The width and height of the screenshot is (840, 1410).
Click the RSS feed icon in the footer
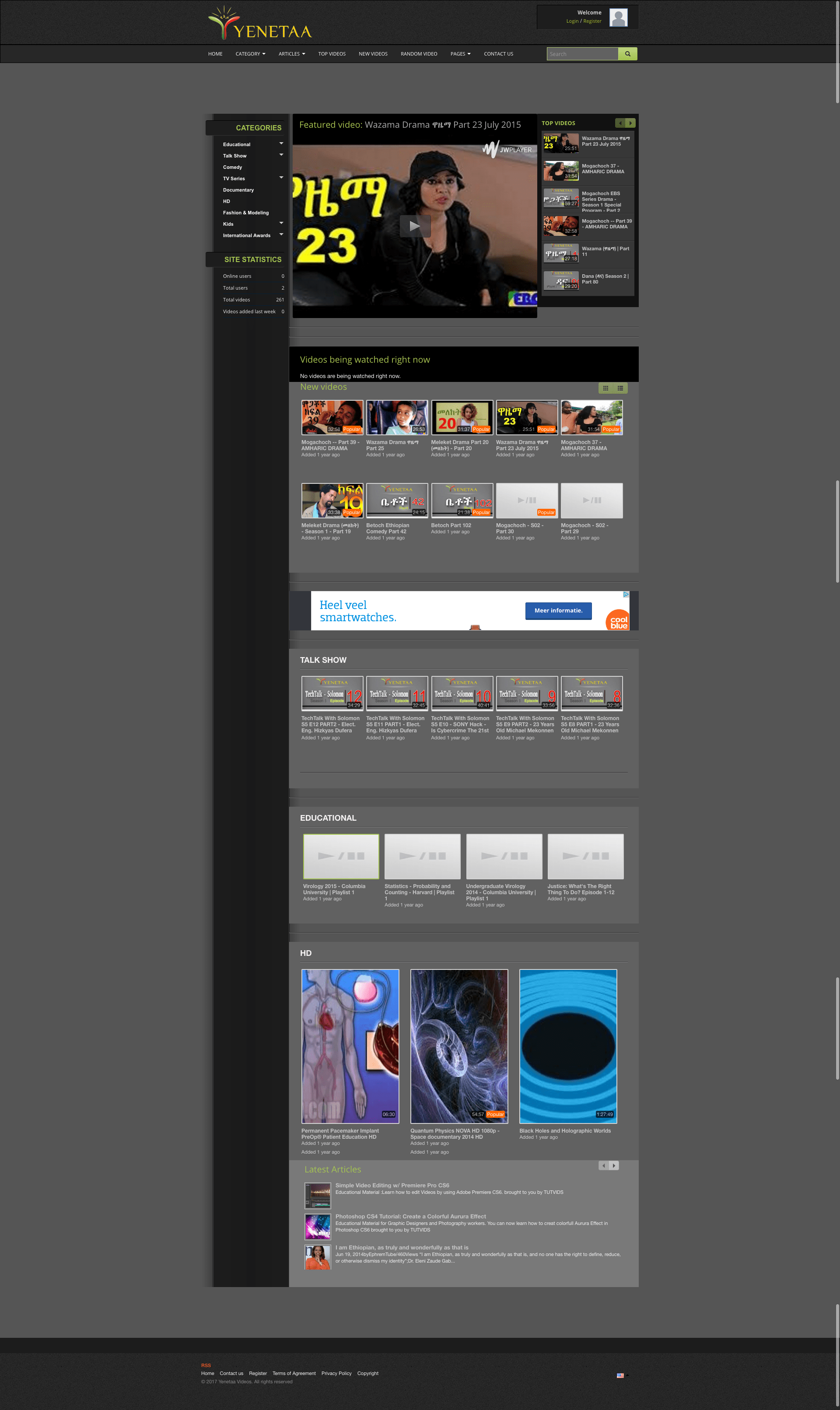click(206, 1365)
